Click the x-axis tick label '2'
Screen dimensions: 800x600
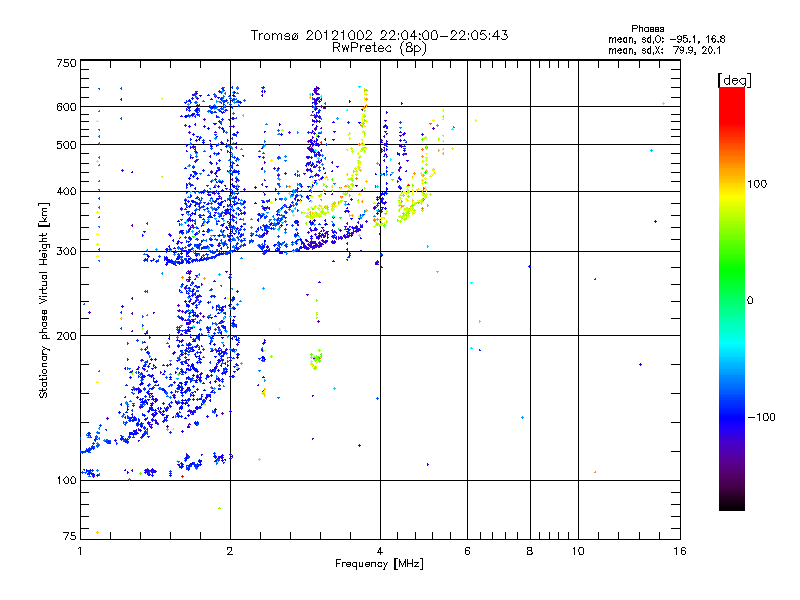(230, 551)
